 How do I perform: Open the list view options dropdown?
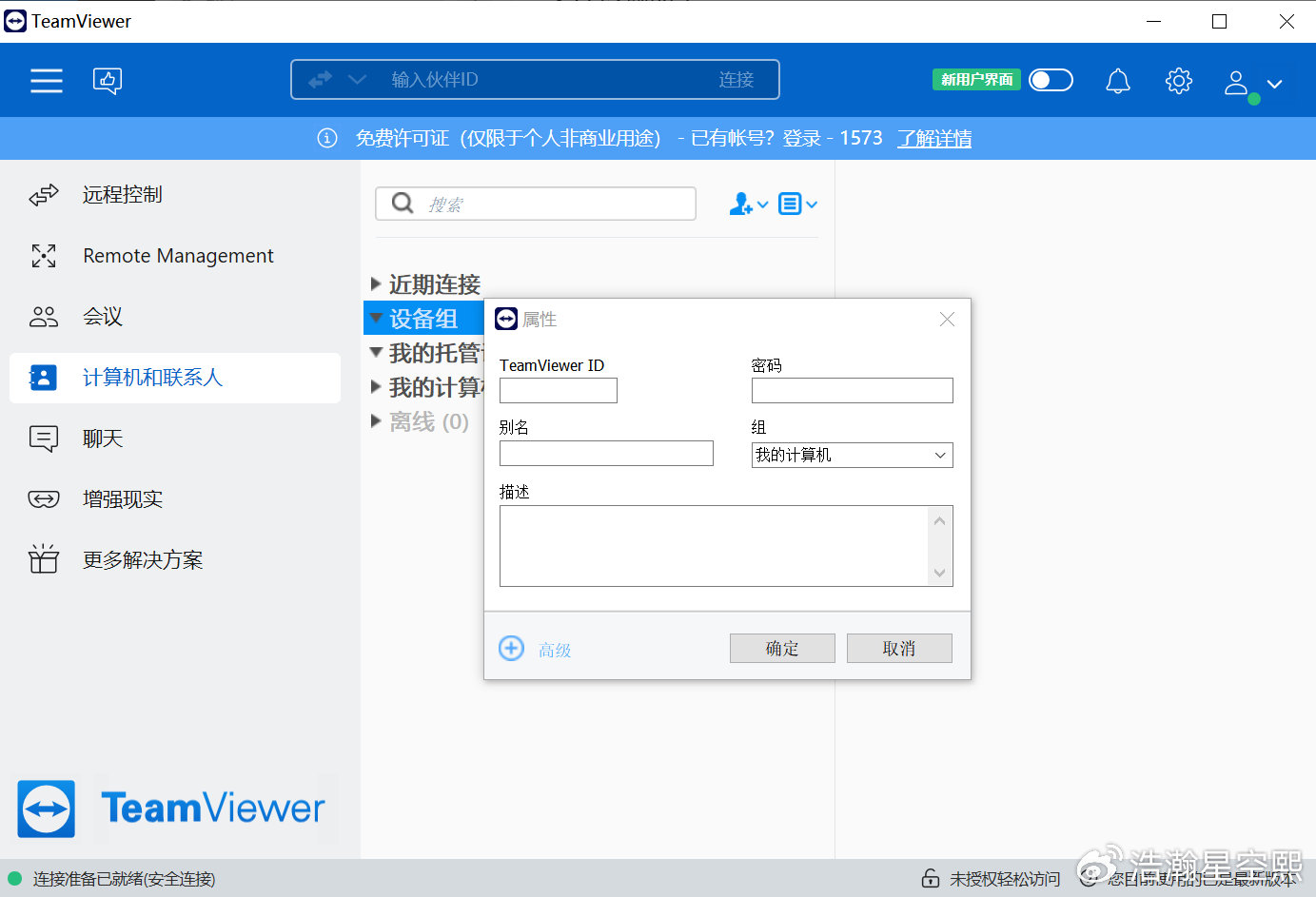[798, 204]
